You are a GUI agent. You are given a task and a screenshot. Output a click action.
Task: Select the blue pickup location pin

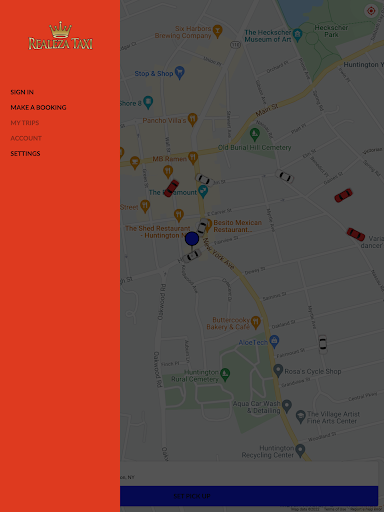tap(192, 239)
